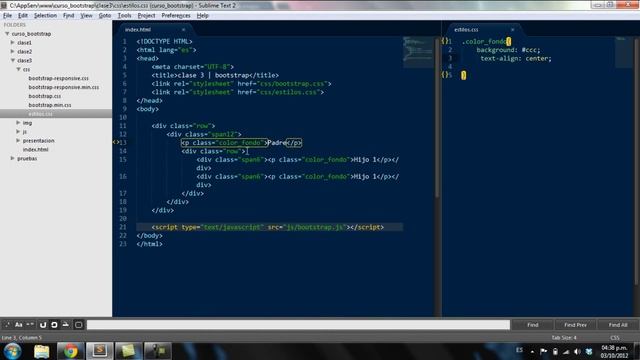The image size is (640, 360).
Task: Click the brace marker beside estilos.css line 1
Action: tap(444, 41)
